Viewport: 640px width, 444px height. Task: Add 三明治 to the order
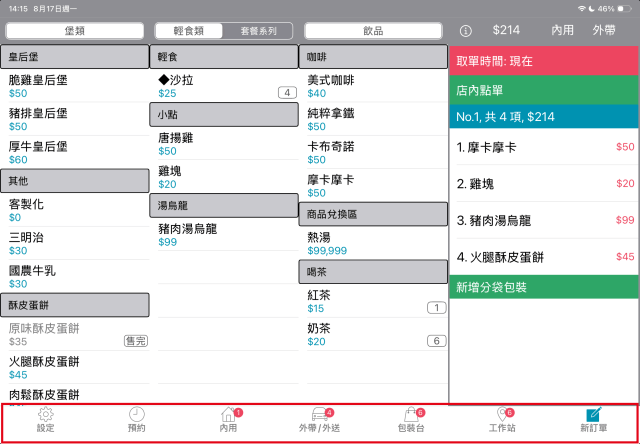(x=75, y=243)
